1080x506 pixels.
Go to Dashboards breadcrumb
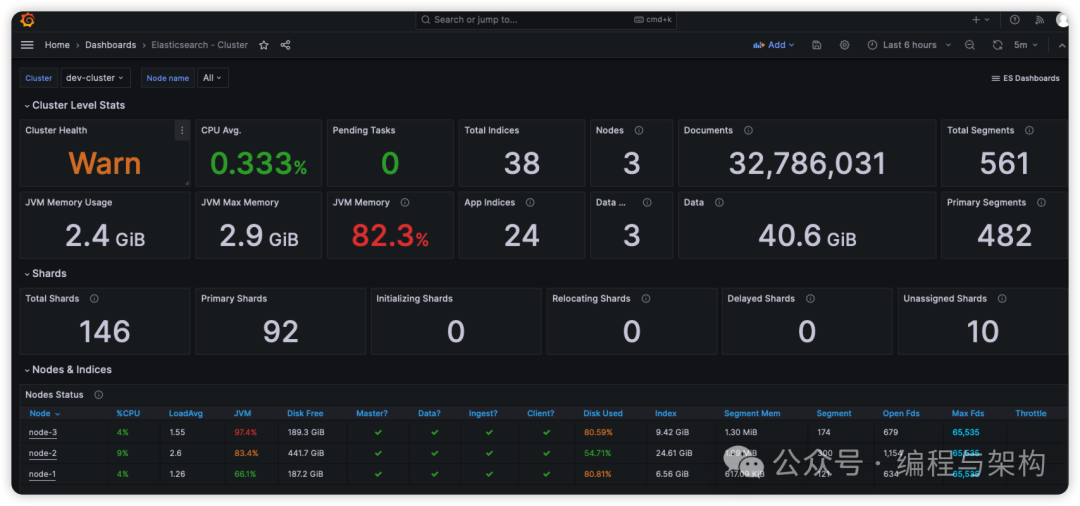click(111, 45)
